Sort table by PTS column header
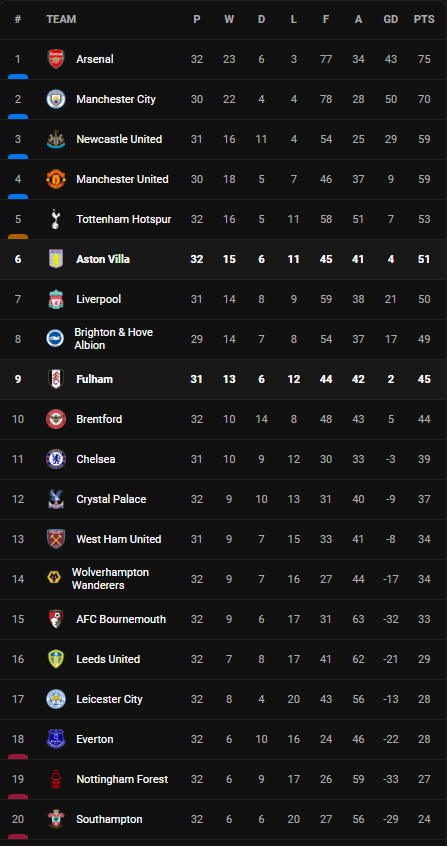 click(x=424, y=19)
